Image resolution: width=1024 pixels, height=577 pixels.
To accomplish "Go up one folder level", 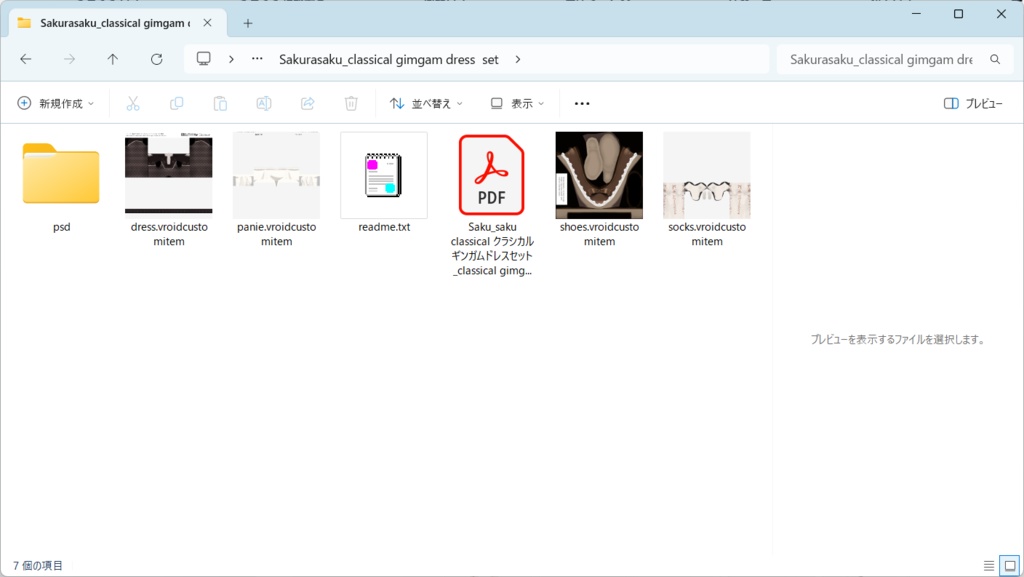I will 112,59.
